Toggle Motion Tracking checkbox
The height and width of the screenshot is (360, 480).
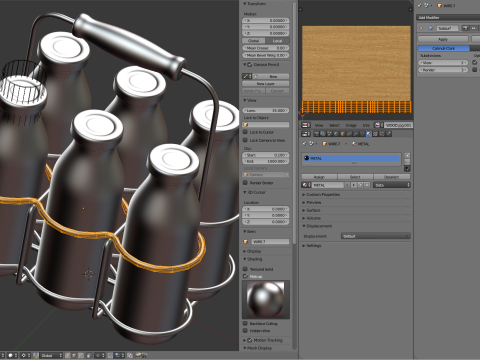click(x=250, y=340)
